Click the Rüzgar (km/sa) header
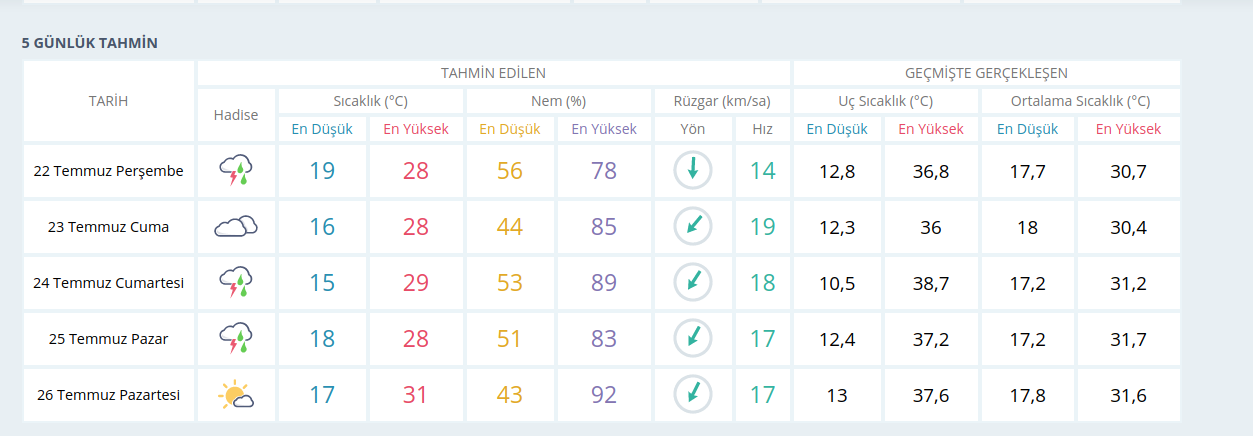Viewport: 1253px width, 436px height. (720, 101)
